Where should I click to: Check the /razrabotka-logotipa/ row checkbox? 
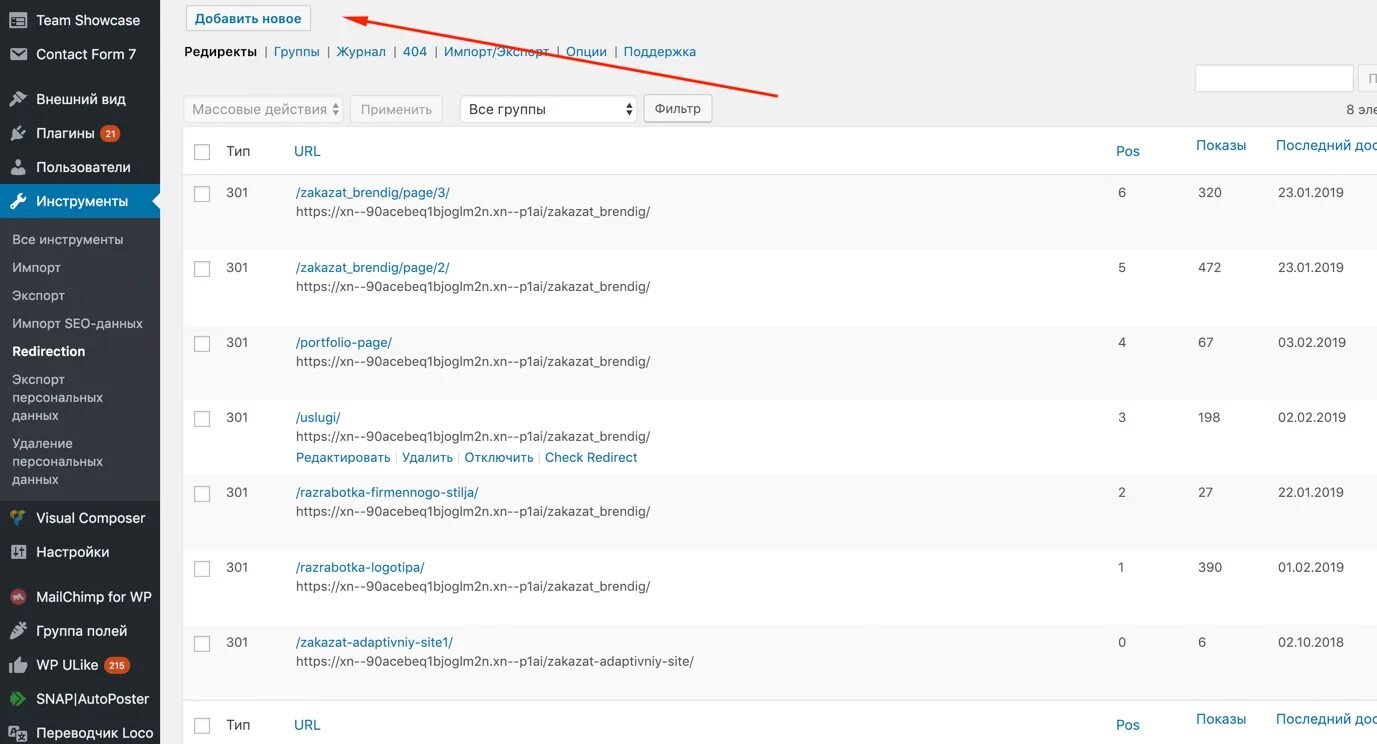tap(202, 569)
